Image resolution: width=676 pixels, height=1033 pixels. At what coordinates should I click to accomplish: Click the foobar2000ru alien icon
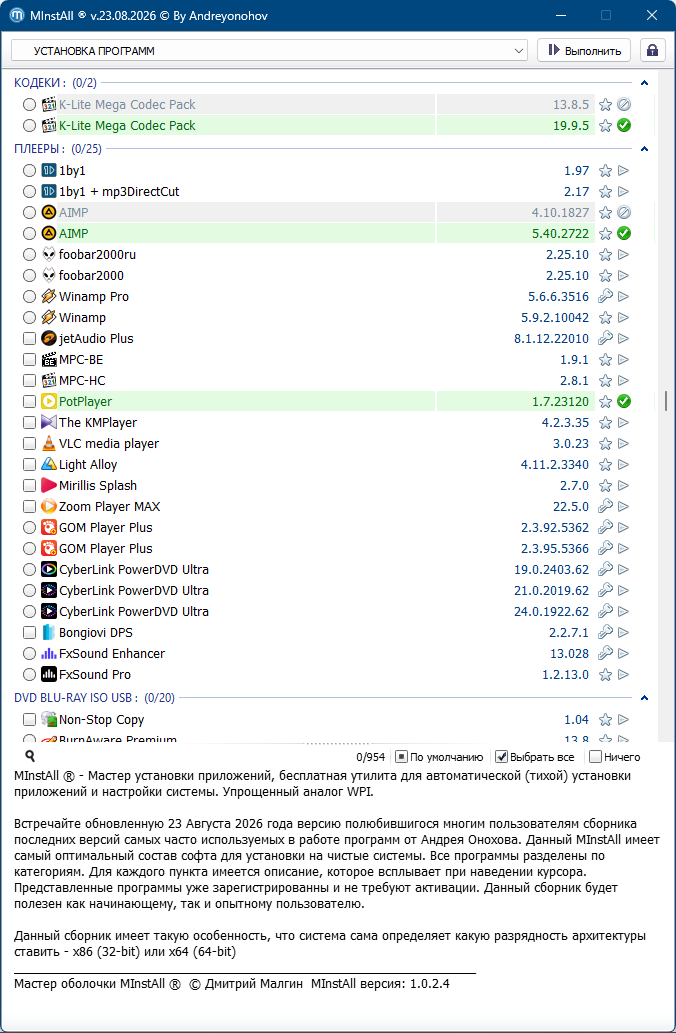pos(49,254)
